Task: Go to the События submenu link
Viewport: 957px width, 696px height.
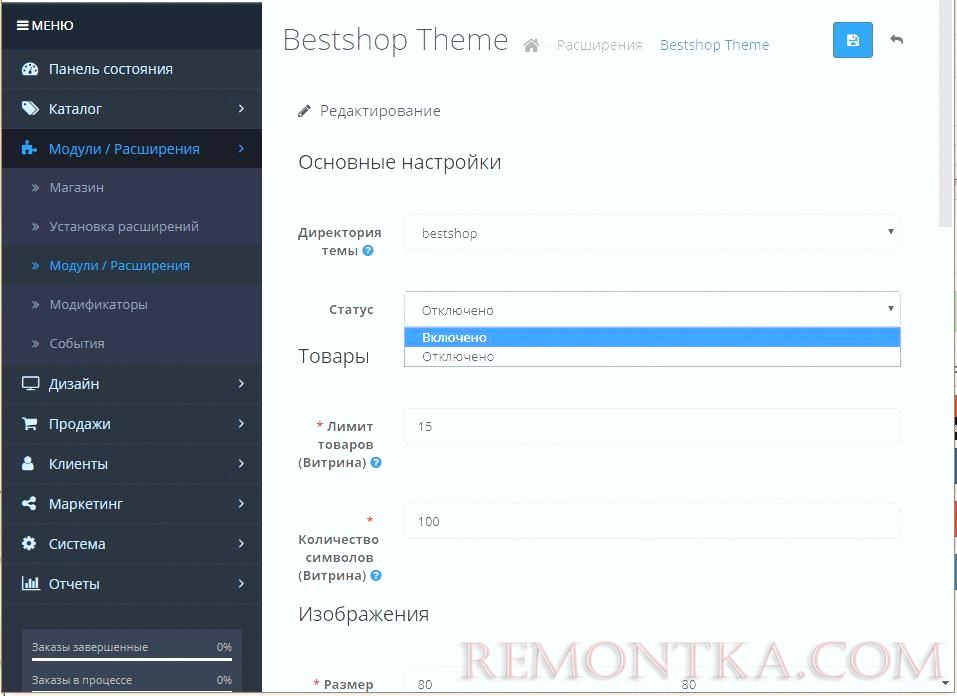Action: click(x=77, y=344)
